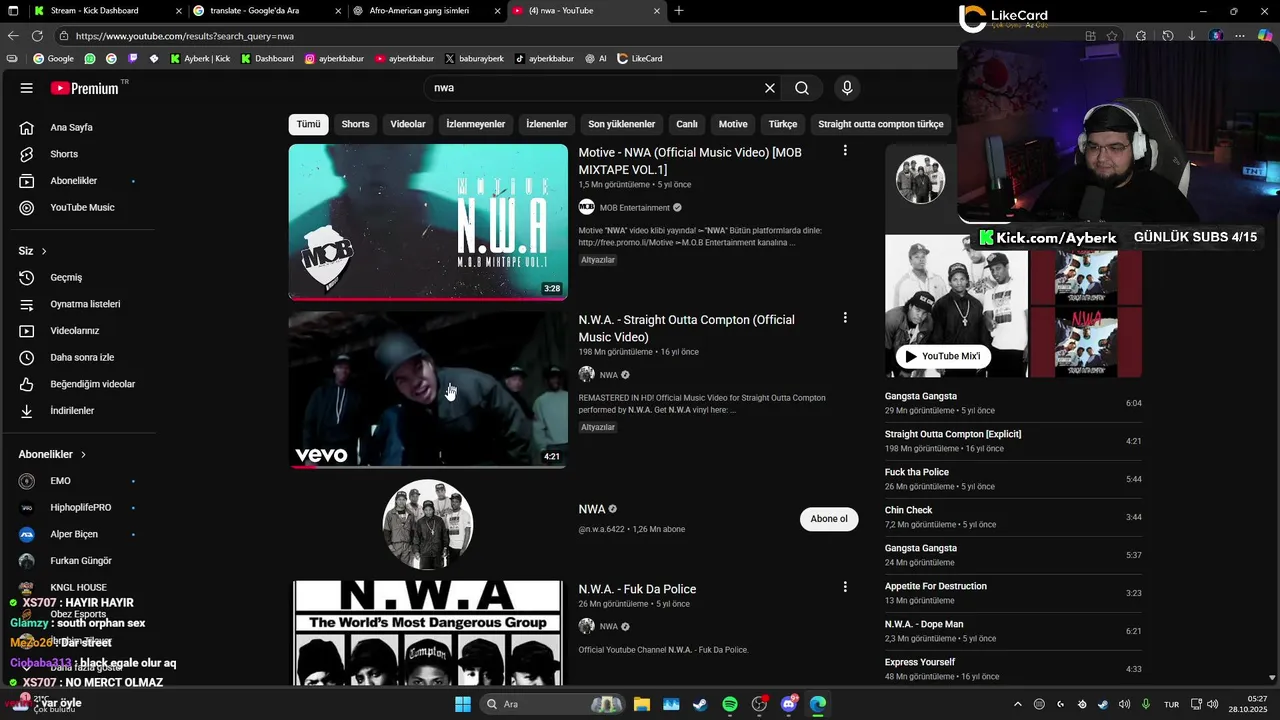Open Discord from the taskbar
Image resolution: width=1280 pixels, height=720 pixels.
point(789,704)
